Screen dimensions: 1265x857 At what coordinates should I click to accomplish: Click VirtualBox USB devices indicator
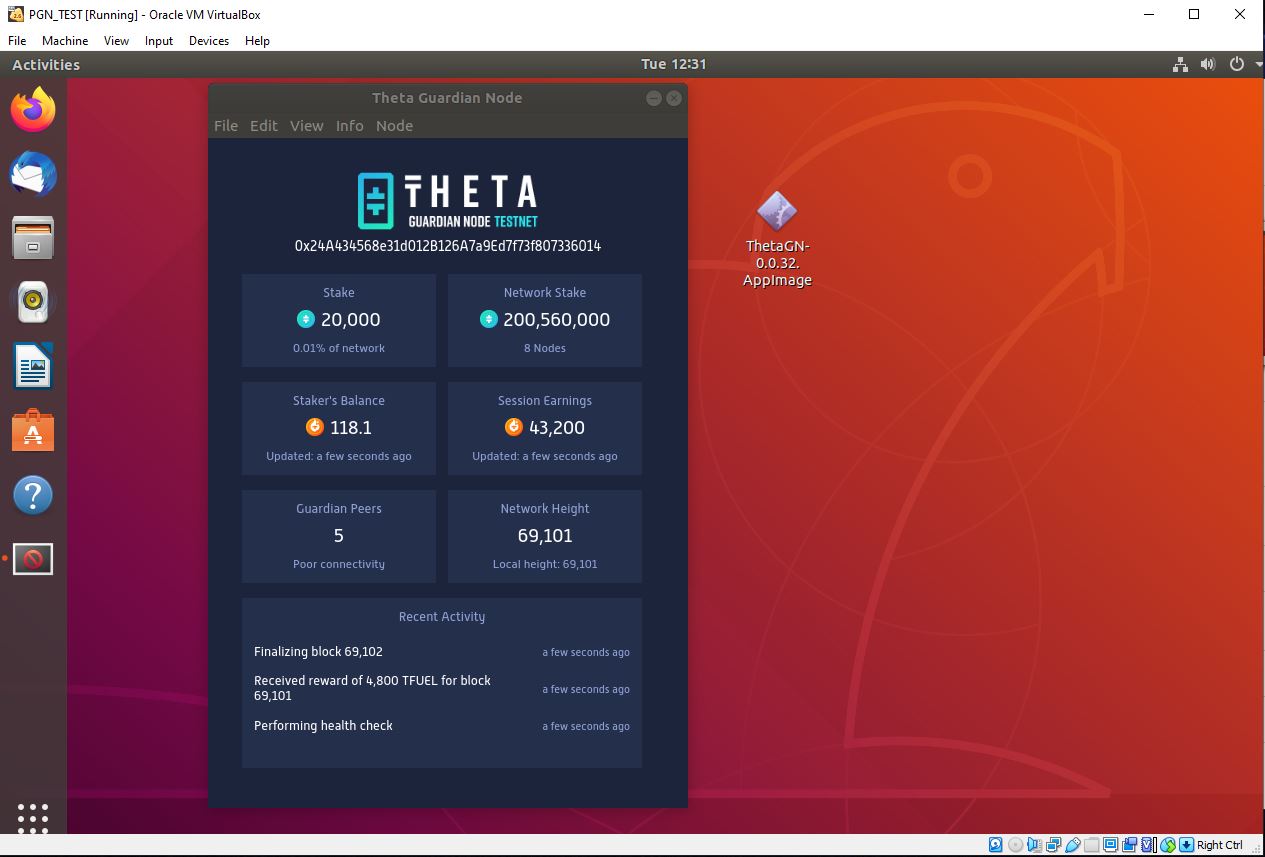[1072, 845]
